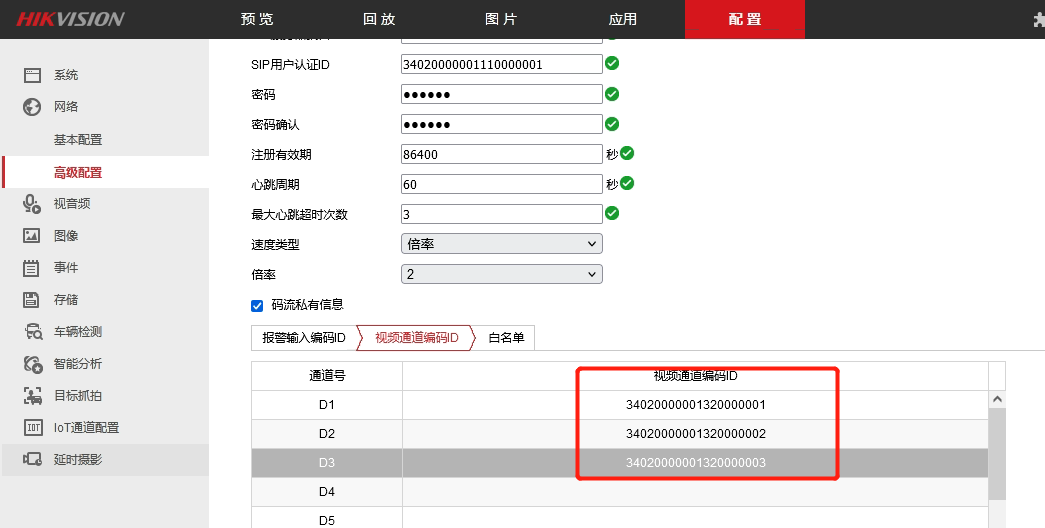Click the 事件 calendar icon
1045x528 pixels.
(31, 268)
